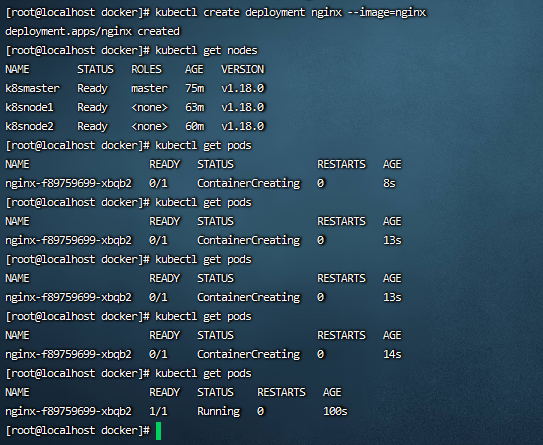Click the 100s pod age value
The width and height of the screenshot is (543, 445).
click(x=335, y=411)
